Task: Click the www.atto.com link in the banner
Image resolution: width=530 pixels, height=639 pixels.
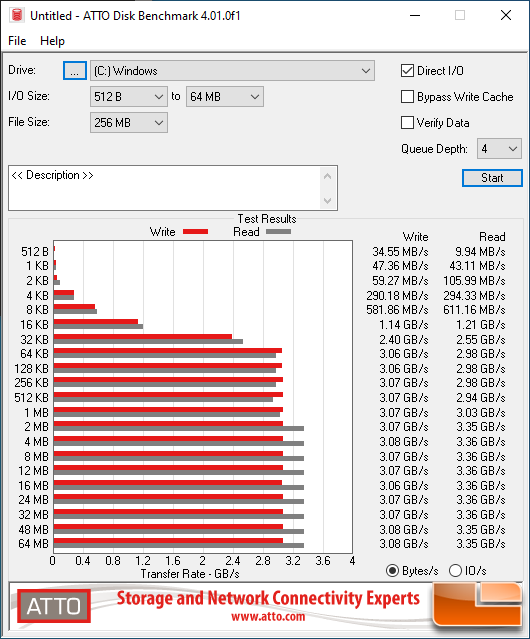Action: (x=268, y=617)
